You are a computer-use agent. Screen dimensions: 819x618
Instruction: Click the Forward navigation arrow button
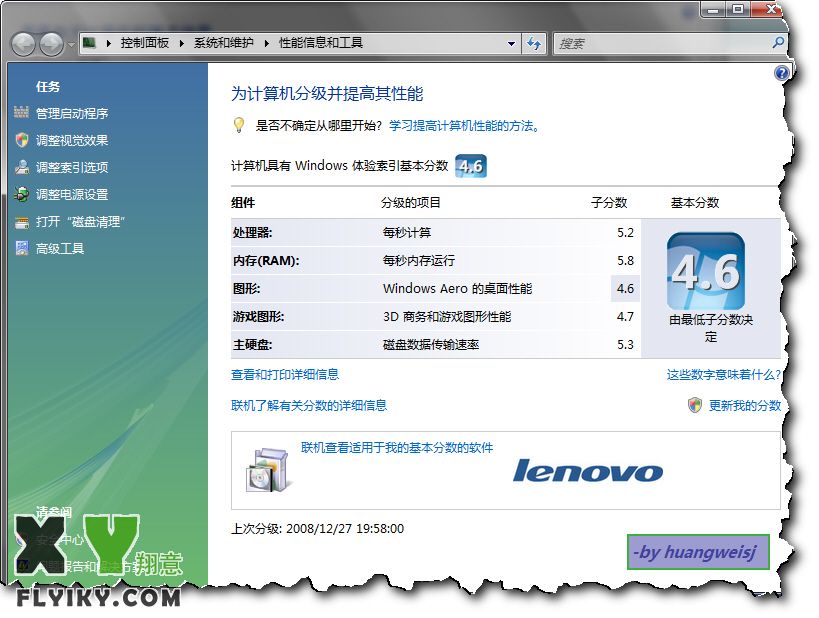(x=51, y=44)
